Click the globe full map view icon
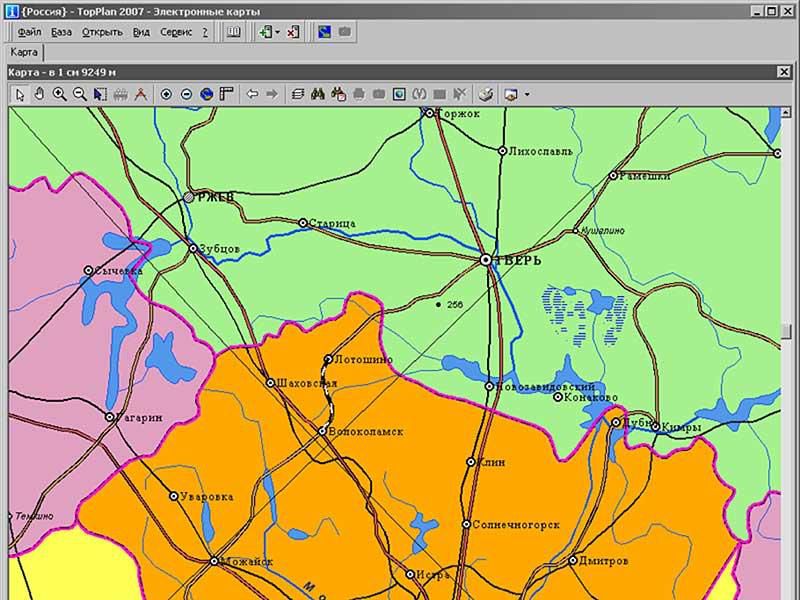This screenshot has width=800, height=600. coord(206,94)
